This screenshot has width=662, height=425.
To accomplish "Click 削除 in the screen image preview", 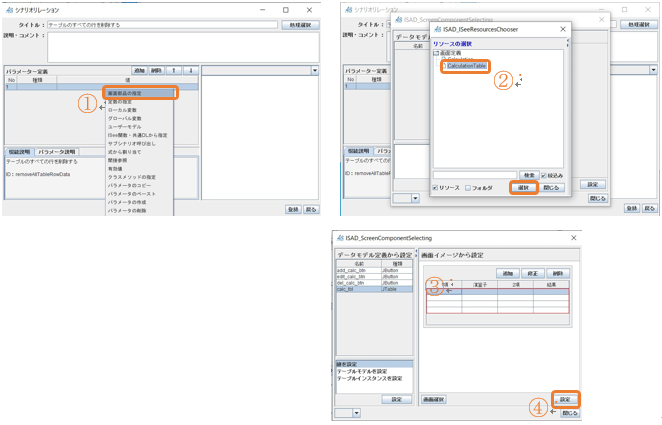I will click(x=558, y=273).
